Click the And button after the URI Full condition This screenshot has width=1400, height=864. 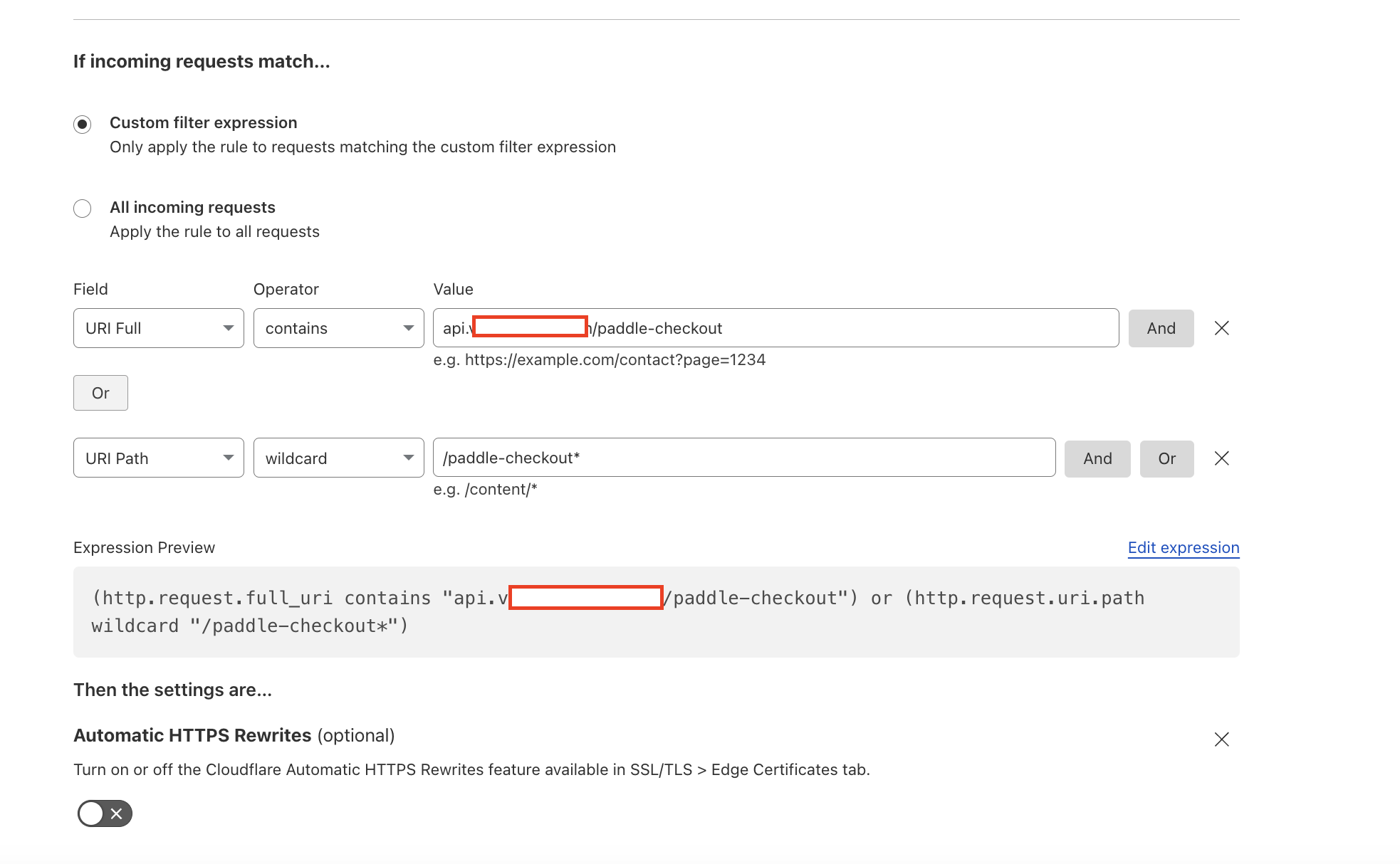1161,328
